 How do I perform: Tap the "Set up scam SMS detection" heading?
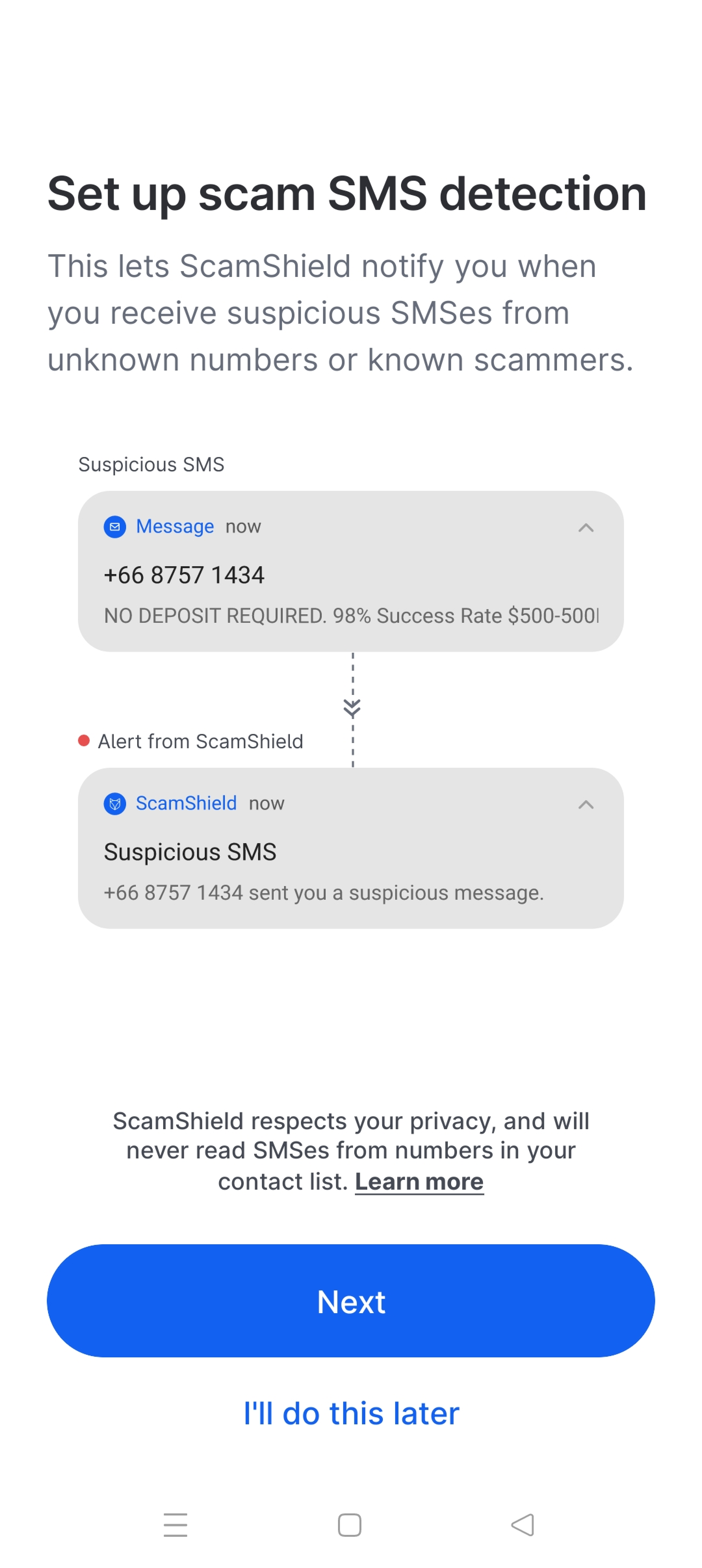click(x=347, y=194)
